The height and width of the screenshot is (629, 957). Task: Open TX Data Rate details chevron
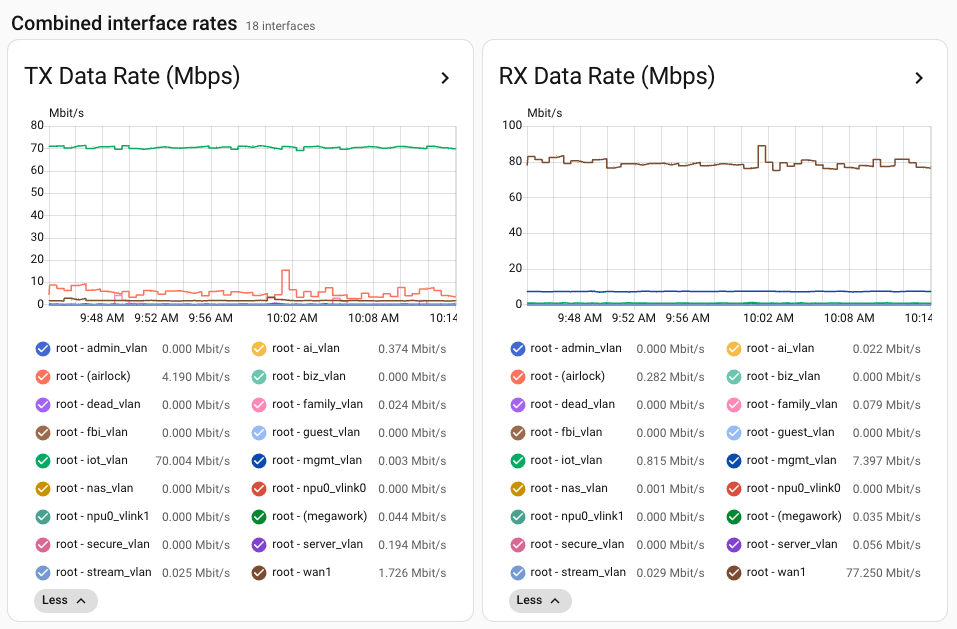445,78
